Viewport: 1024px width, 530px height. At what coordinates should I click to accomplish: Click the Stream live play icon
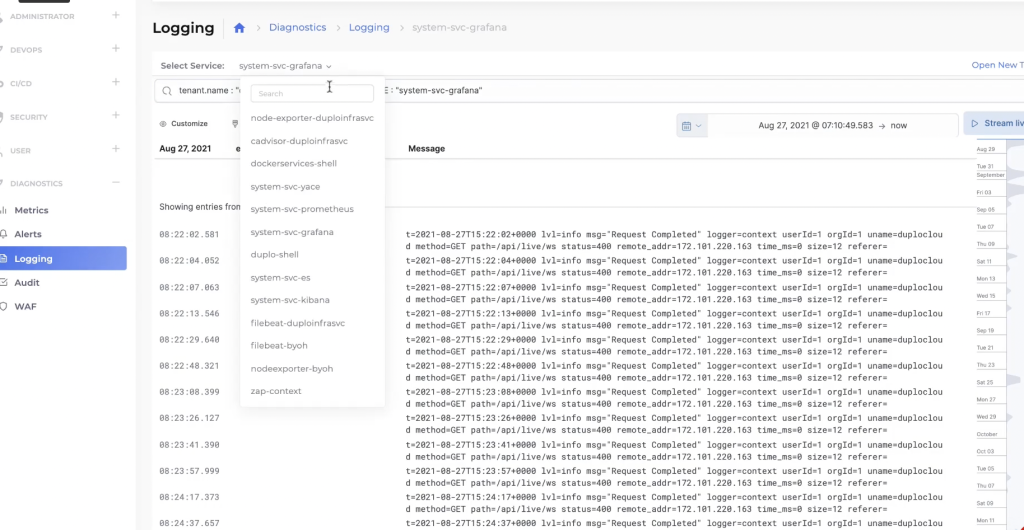[x=974, y=124]
